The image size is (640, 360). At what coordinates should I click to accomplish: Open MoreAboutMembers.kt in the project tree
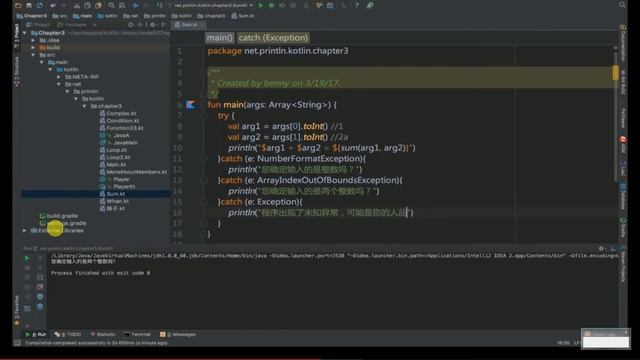[133, 172]
